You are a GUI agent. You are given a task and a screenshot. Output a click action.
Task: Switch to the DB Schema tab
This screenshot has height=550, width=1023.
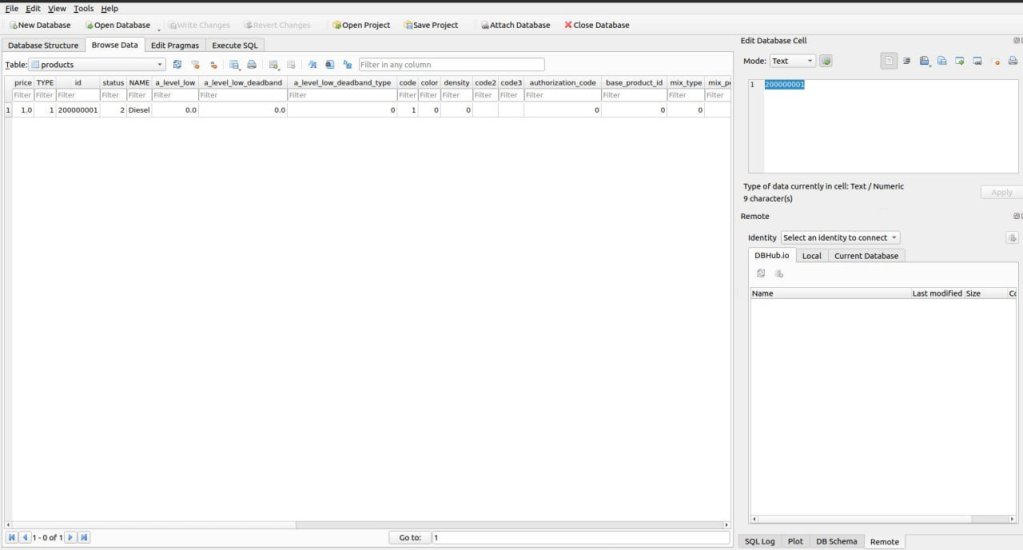[x=834, y=541]
